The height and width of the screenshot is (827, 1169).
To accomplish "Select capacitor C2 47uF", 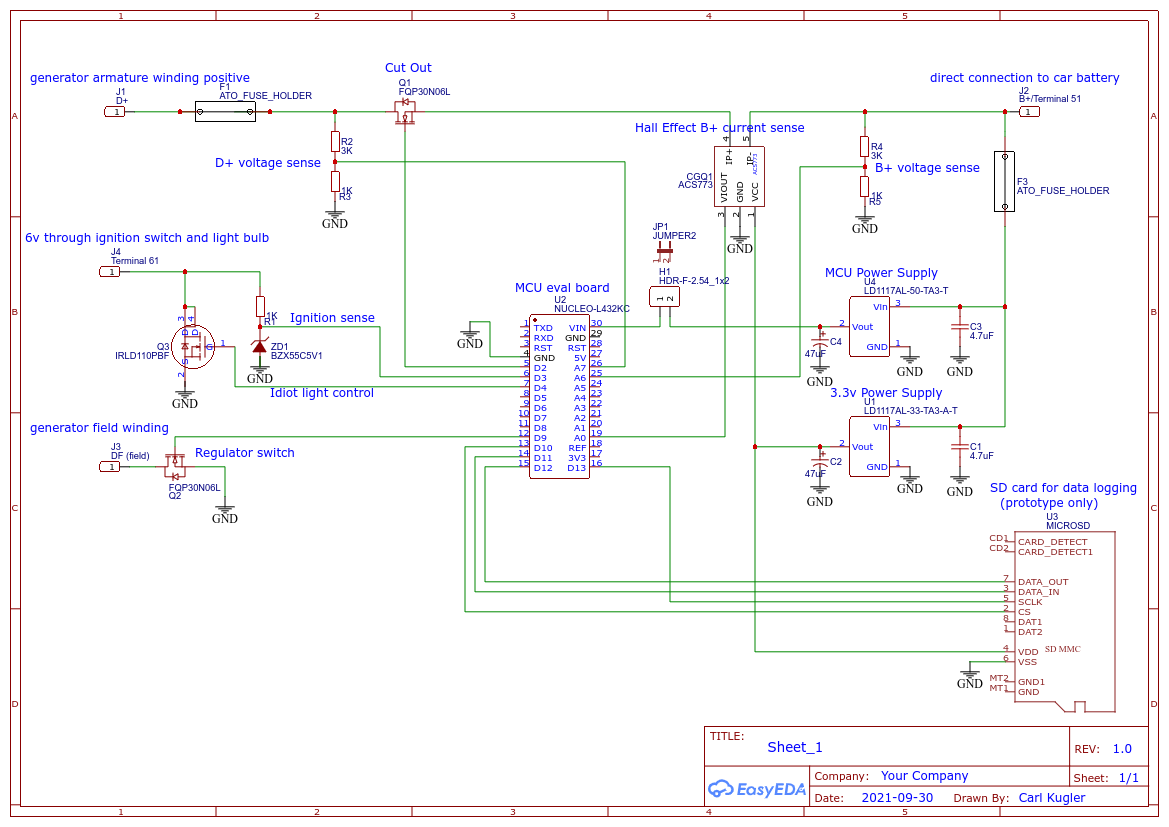I will coord(820,462).
